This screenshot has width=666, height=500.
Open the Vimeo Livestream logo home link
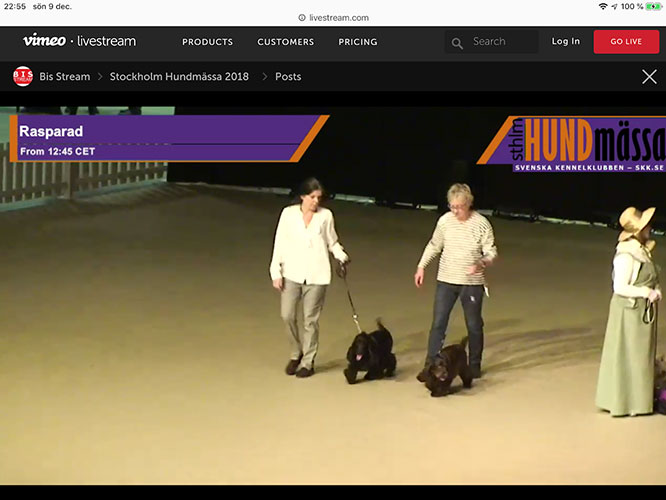pos(79,41)
